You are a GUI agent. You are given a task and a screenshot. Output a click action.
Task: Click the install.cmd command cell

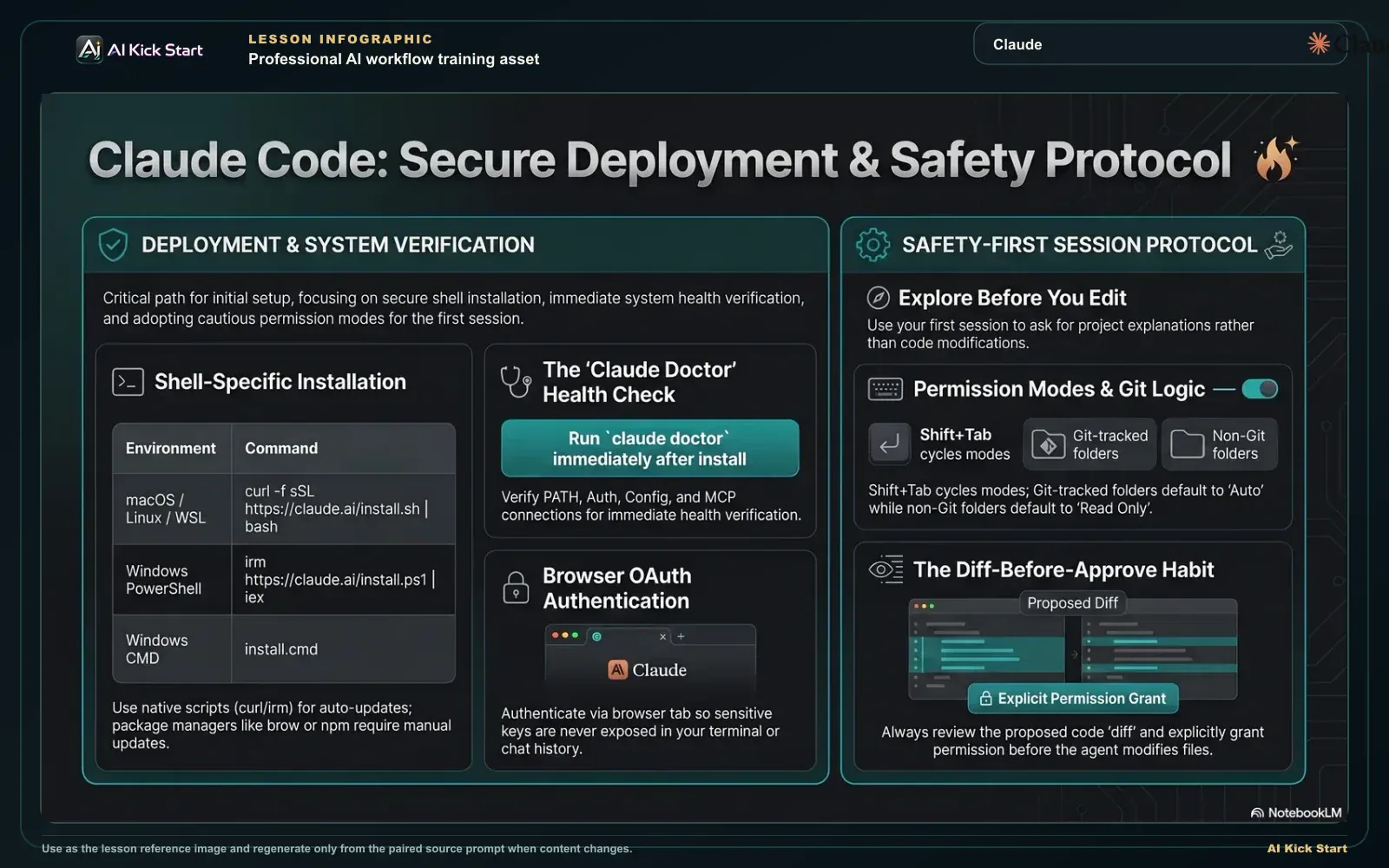pos(343,649)
